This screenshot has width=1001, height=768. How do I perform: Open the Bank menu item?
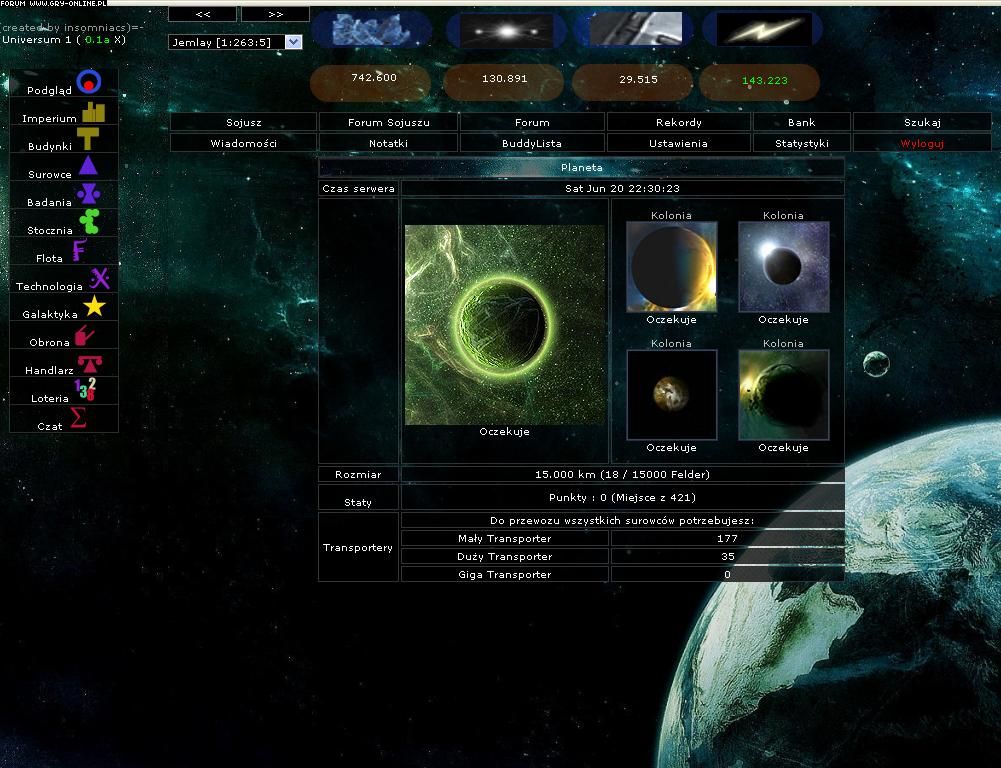pyautogui.click(x=801, y=122)
